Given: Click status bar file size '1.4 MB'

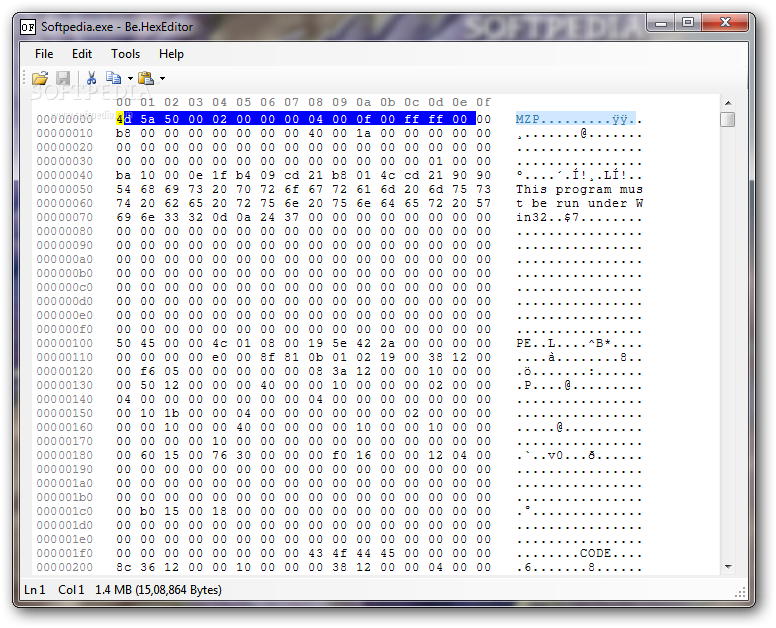Looking at the screenshot, I should 114,590.
